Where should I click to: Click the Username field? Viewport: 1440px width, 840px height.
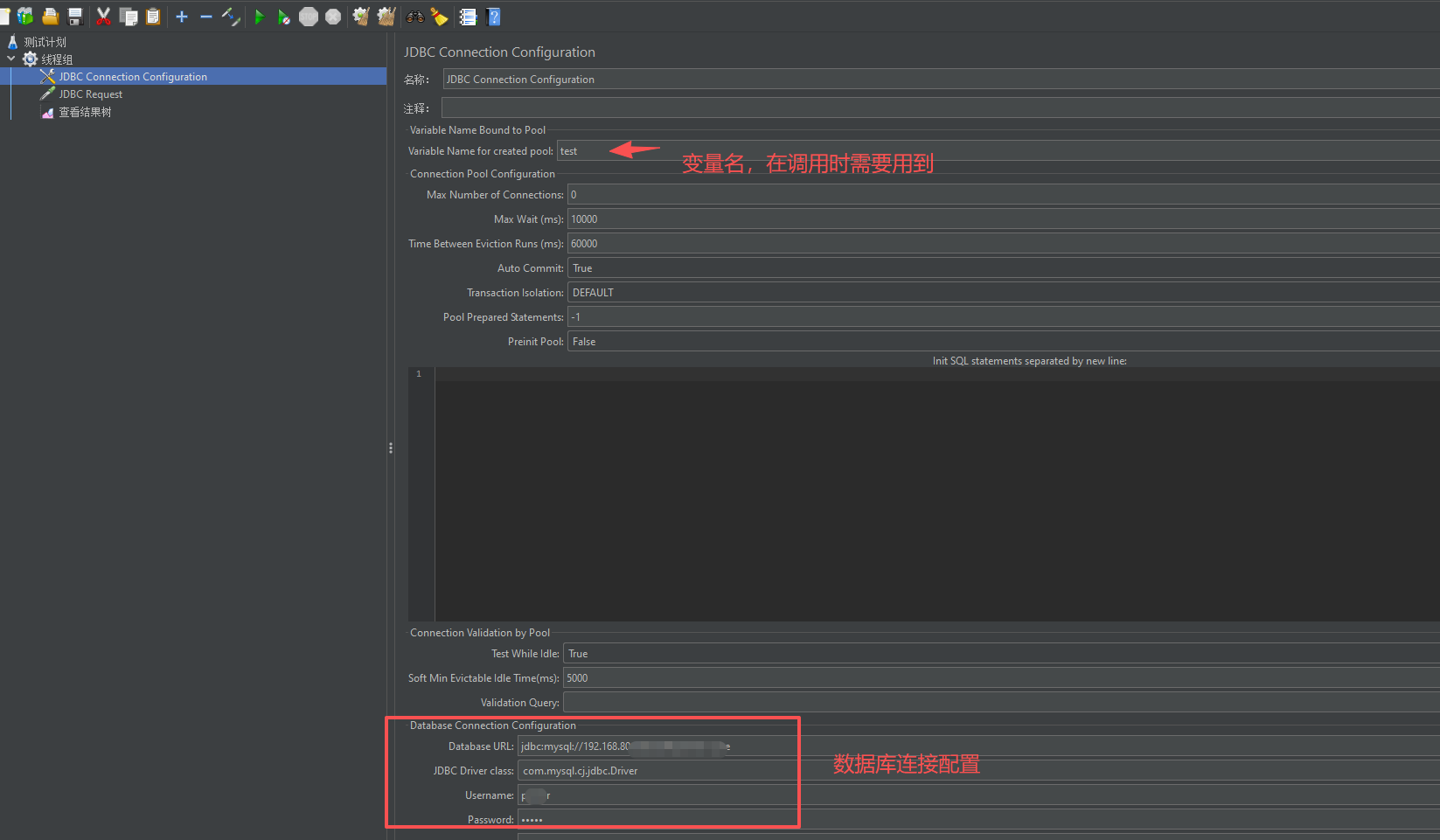pyautogui.click(x=979, y=795)
